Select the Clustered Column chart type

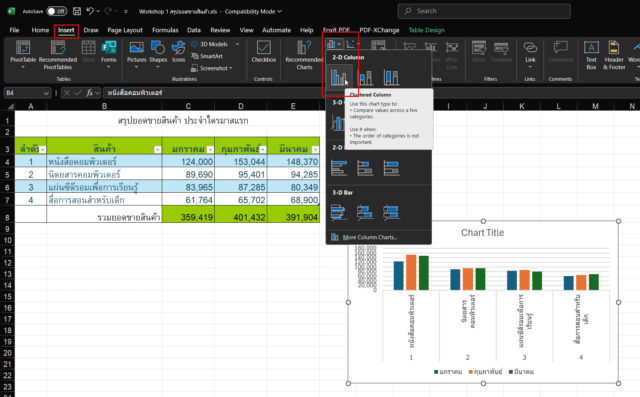tap(339, 77)
